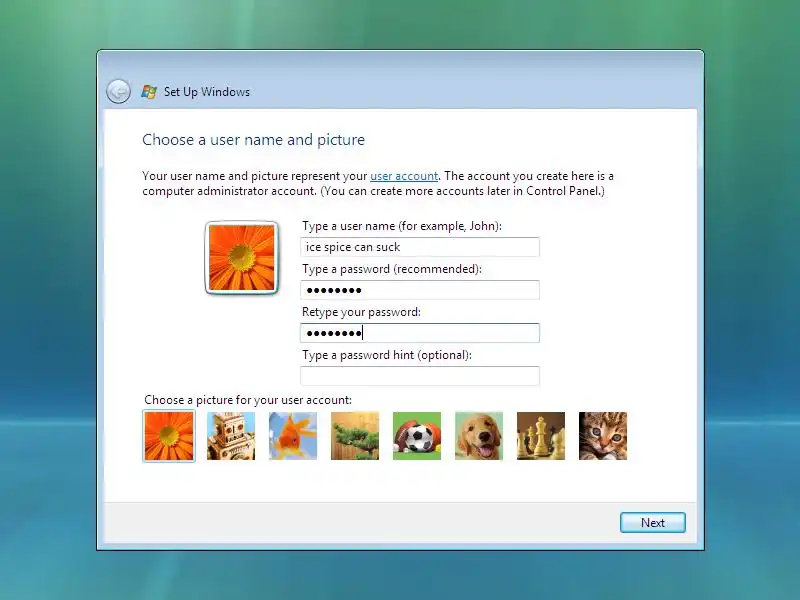Click the large flower profile picture preview
This screenshot has height=600, width=800.
(x=241, y=258)
